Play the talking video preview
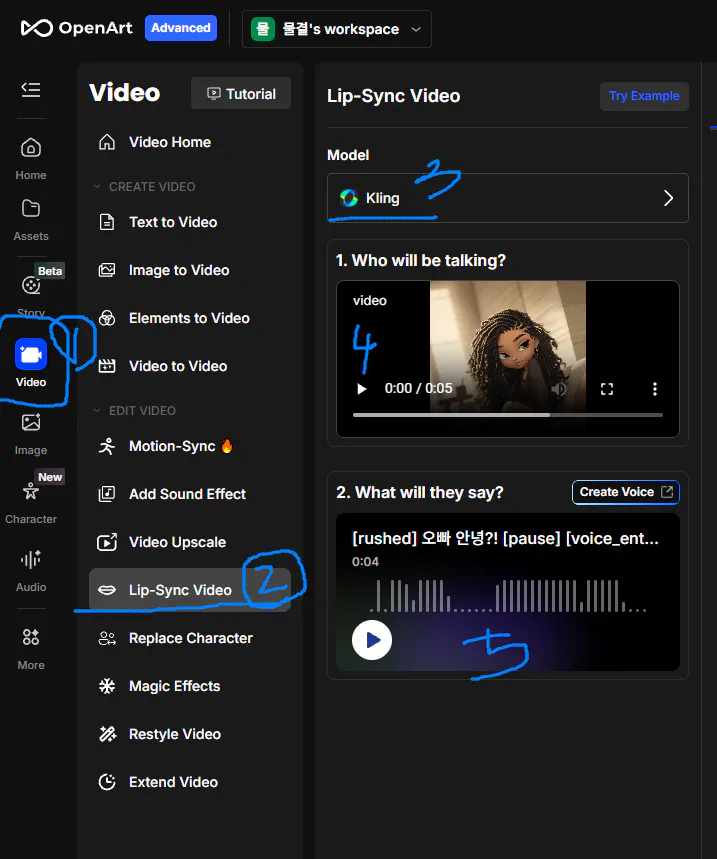The image size is (717, 859). click(x=362, y=389)
